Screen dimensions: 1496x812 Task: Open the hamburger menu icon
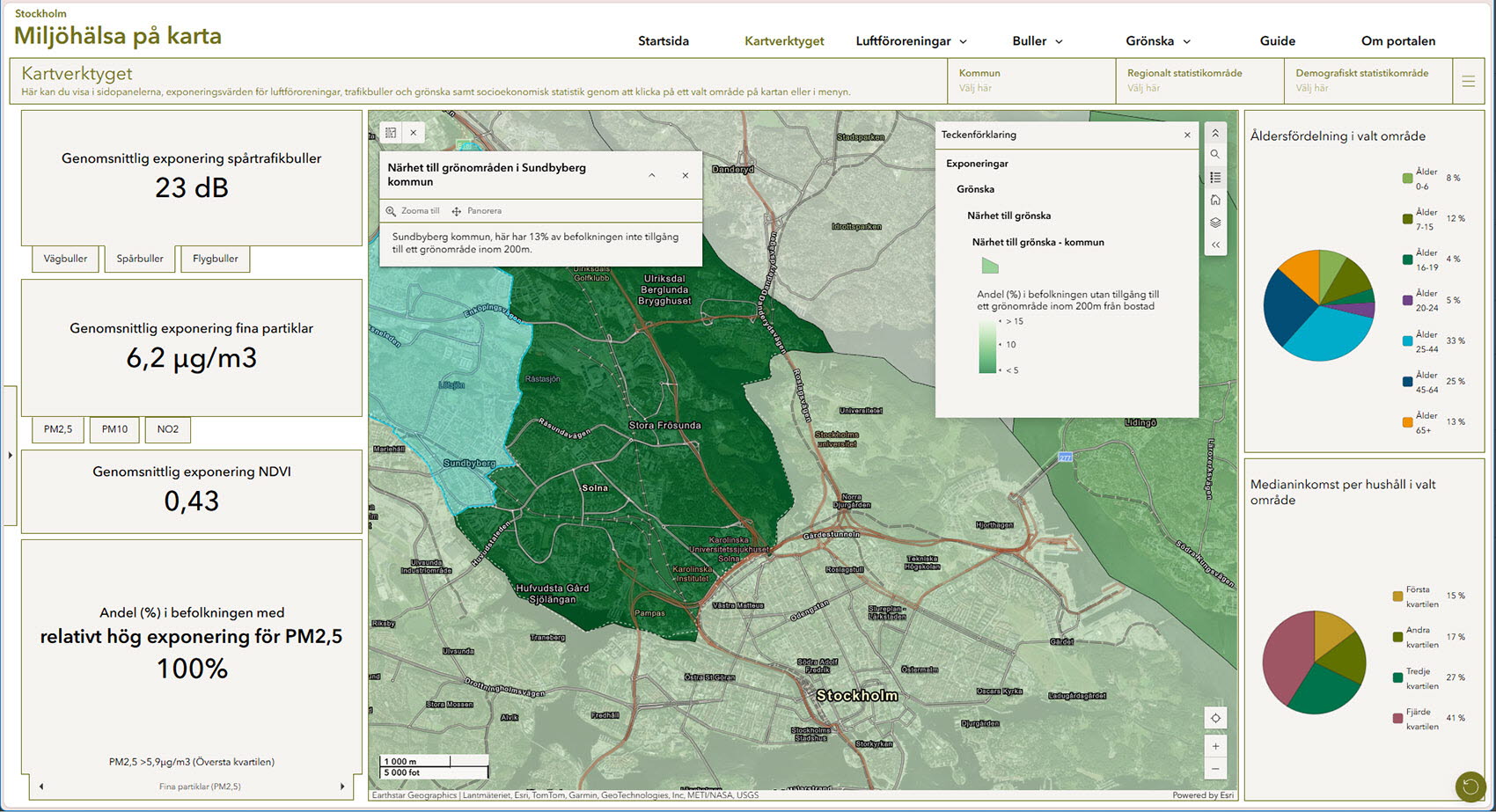pyautogui.click(x=1468, y=81)
